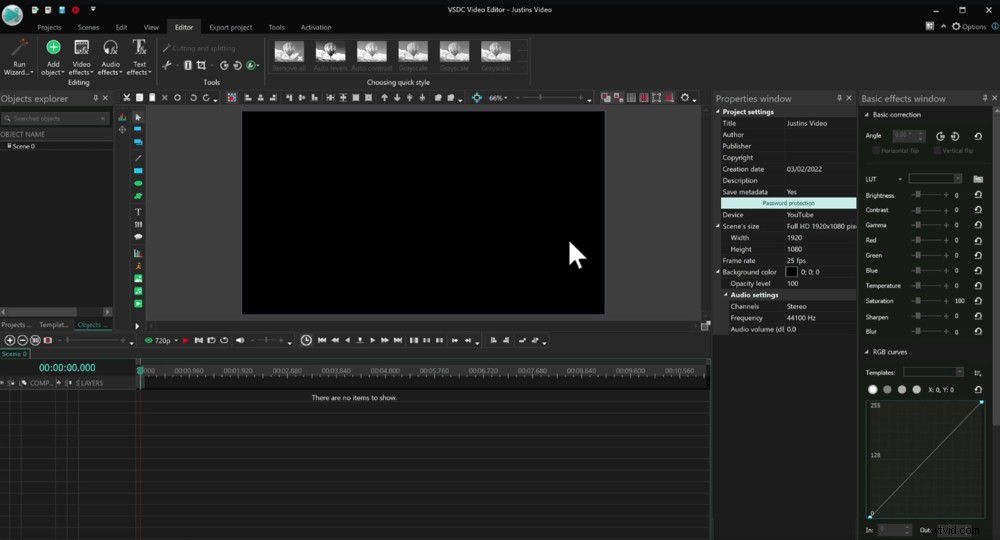Select the Text tool (T icon)

[138, 212]
